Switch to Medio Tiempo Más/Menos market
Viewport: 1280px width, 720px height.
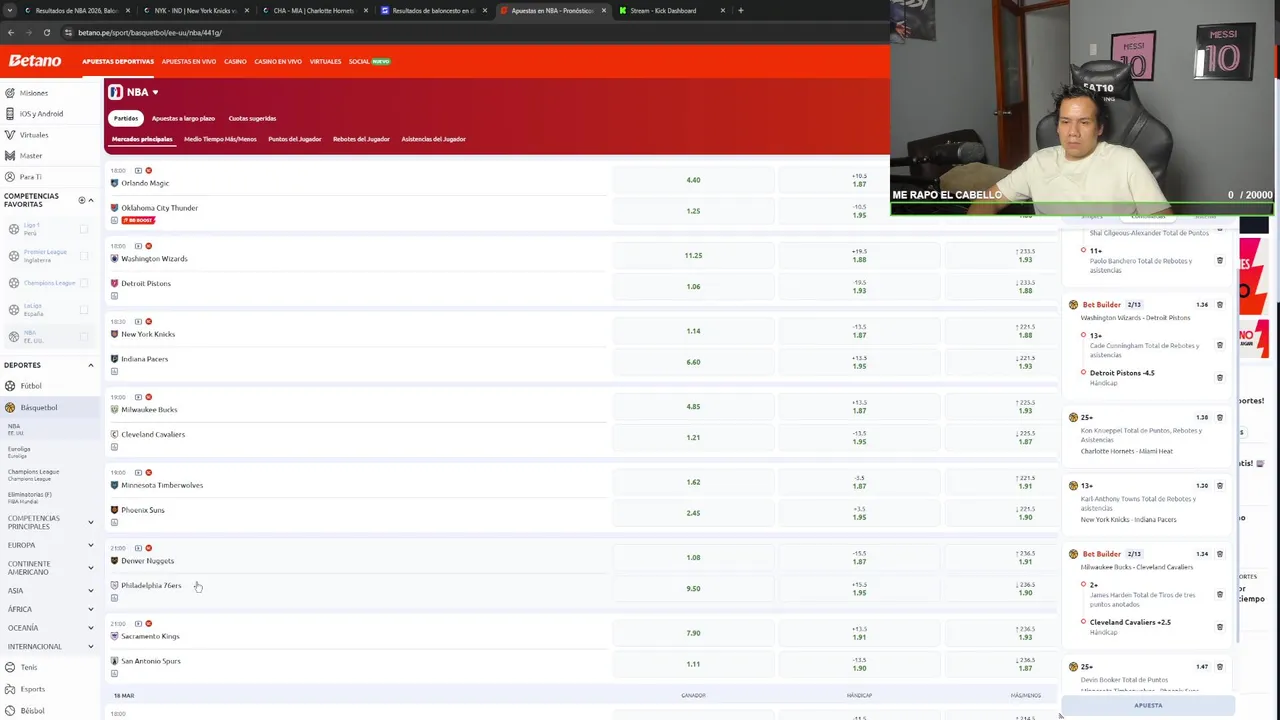tap(220, 139)
